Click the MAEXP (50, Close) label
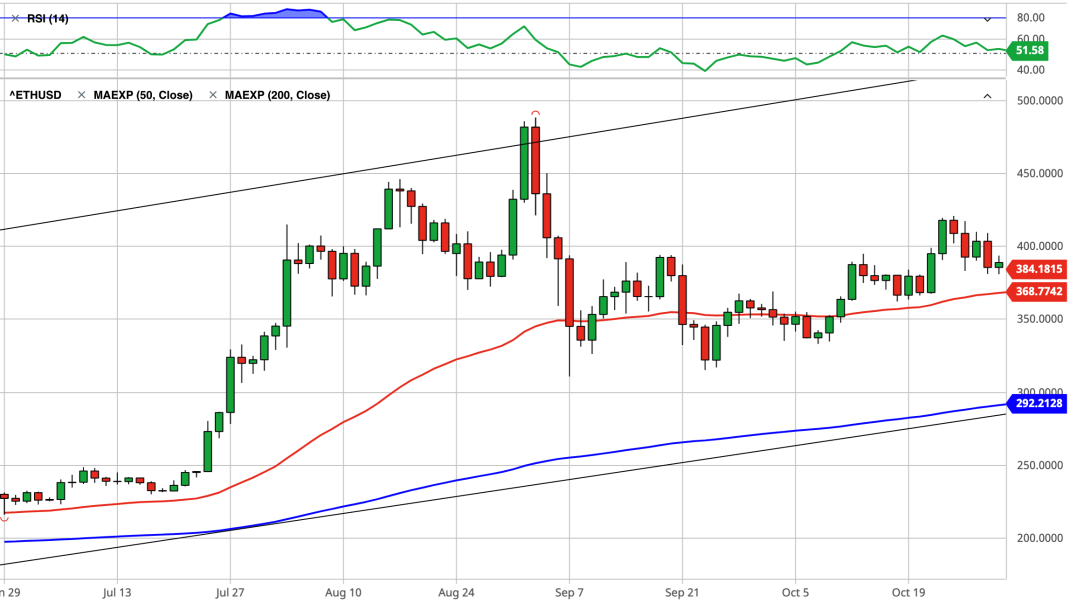Screen dimensions: 1077x610 (143, 95)
